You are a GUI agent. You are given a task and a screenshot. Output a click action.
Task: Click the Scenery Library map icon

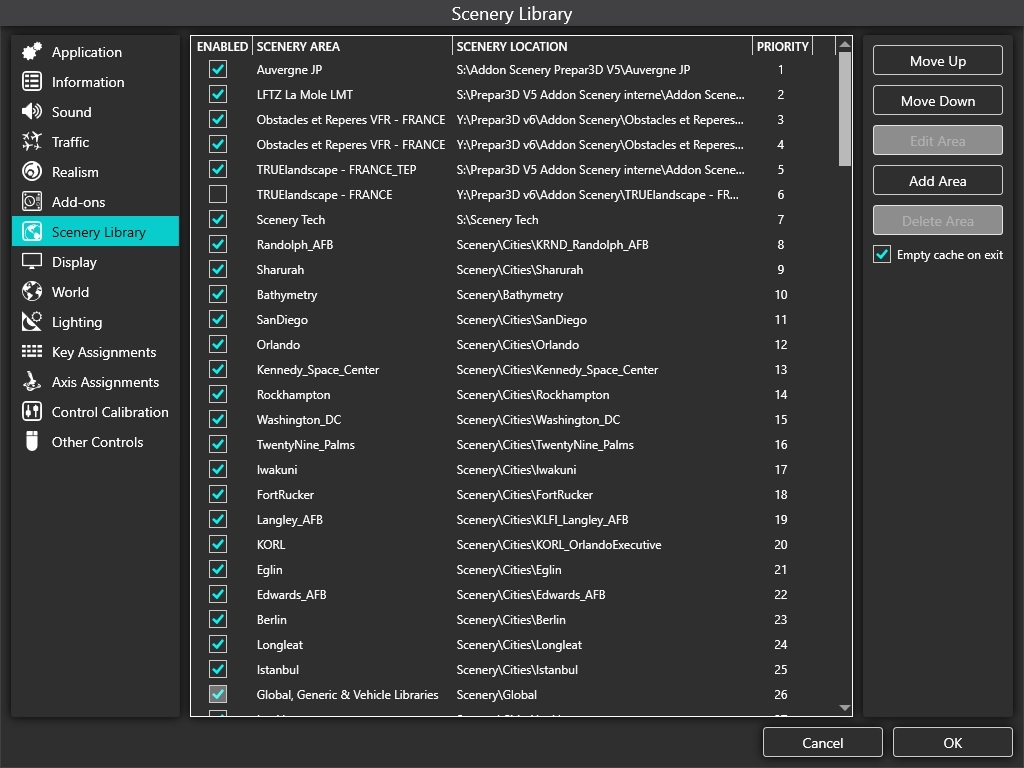click(x=32, y=232)
